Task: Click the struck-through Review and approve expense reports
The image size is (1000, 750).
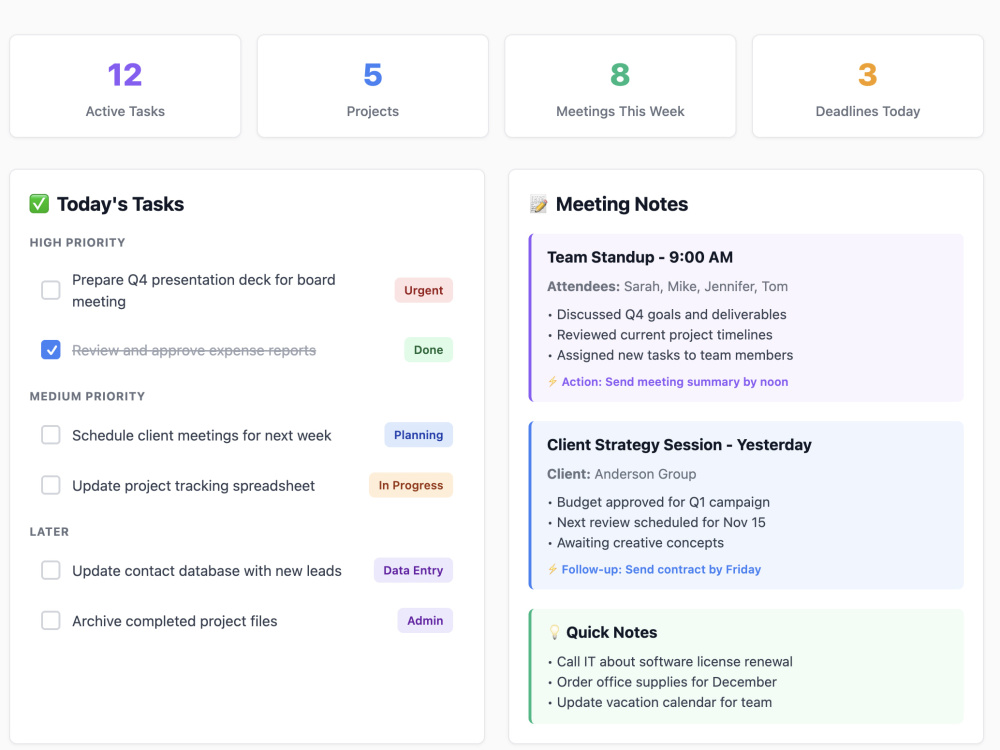Action: (194, 350)
